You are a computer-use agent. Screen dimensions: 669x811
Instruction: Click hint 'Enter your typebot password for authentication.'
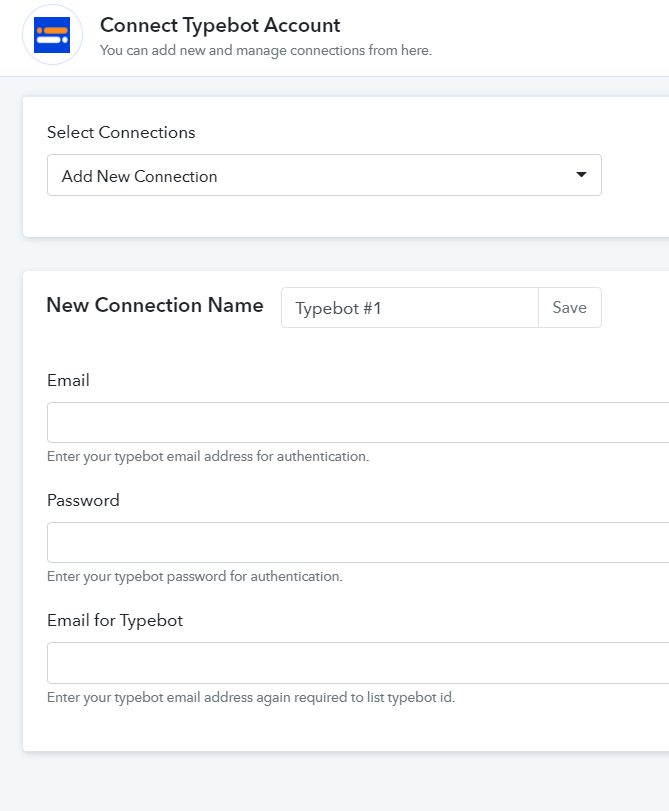195,577
